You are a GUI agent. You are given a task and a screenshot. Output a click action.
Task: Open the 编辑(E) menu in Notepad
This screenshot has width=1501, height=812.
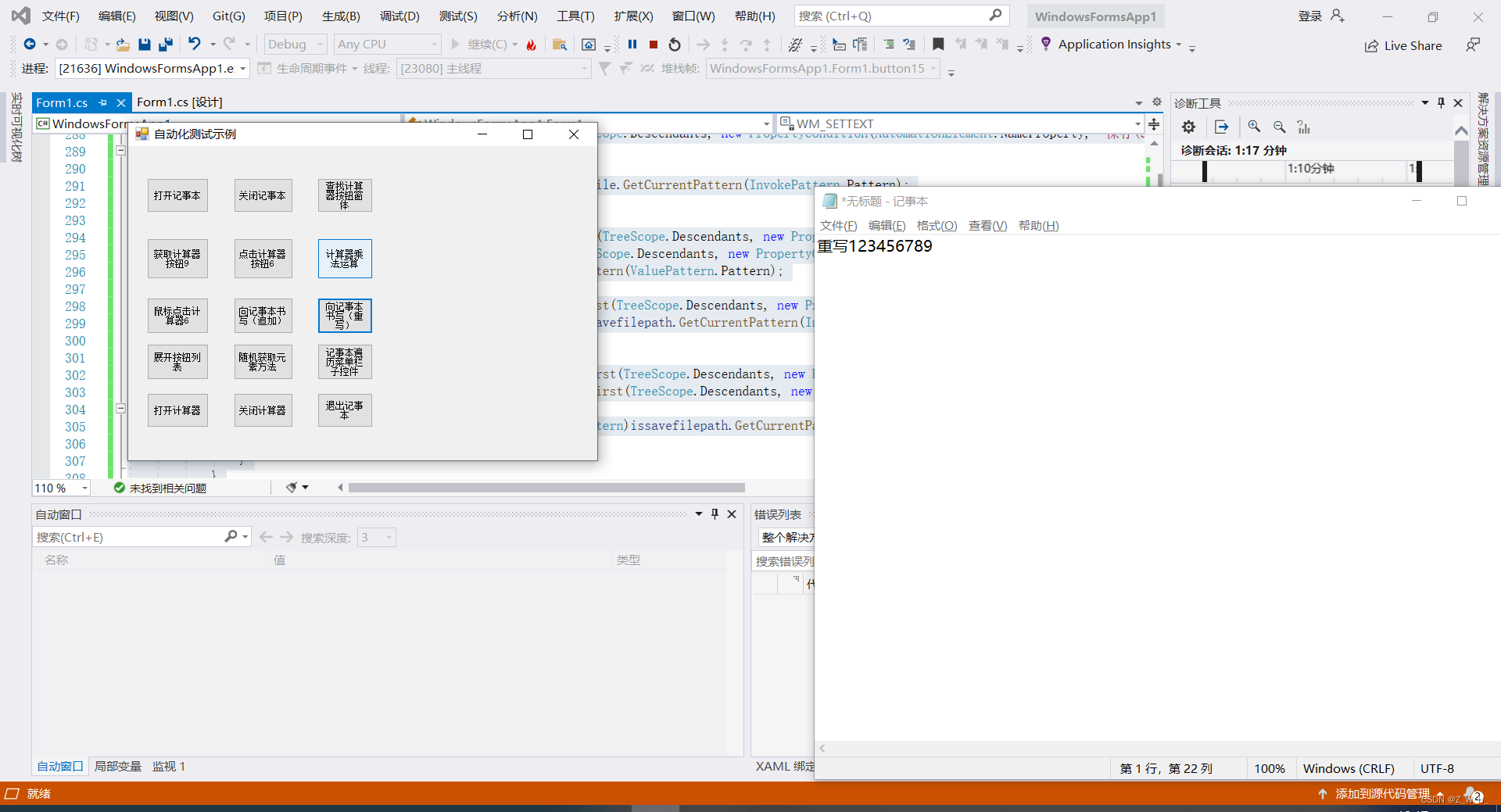point(887,226)
